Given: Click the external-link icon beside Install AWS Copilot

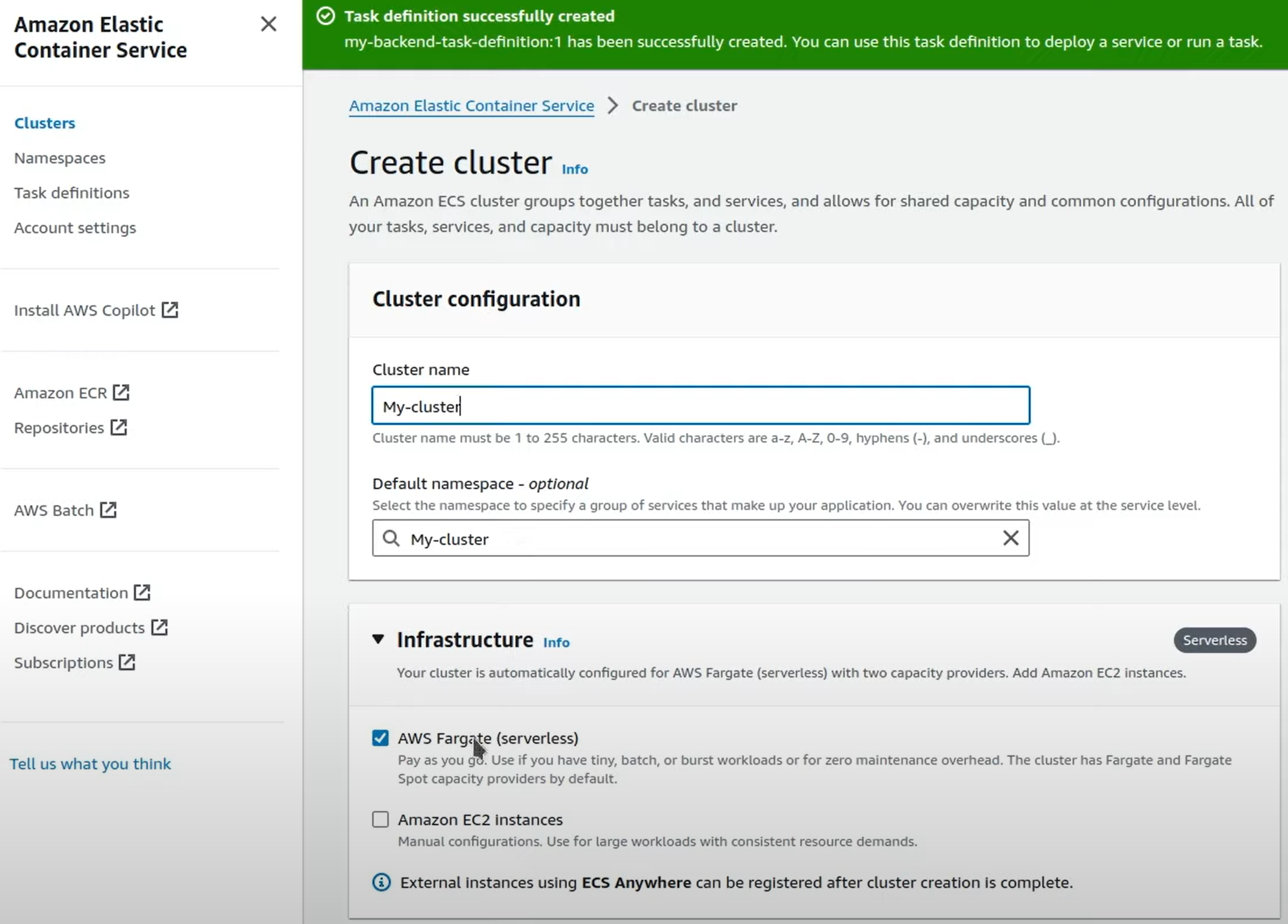Looking at the screenshot, I should (x=170, y=310).
